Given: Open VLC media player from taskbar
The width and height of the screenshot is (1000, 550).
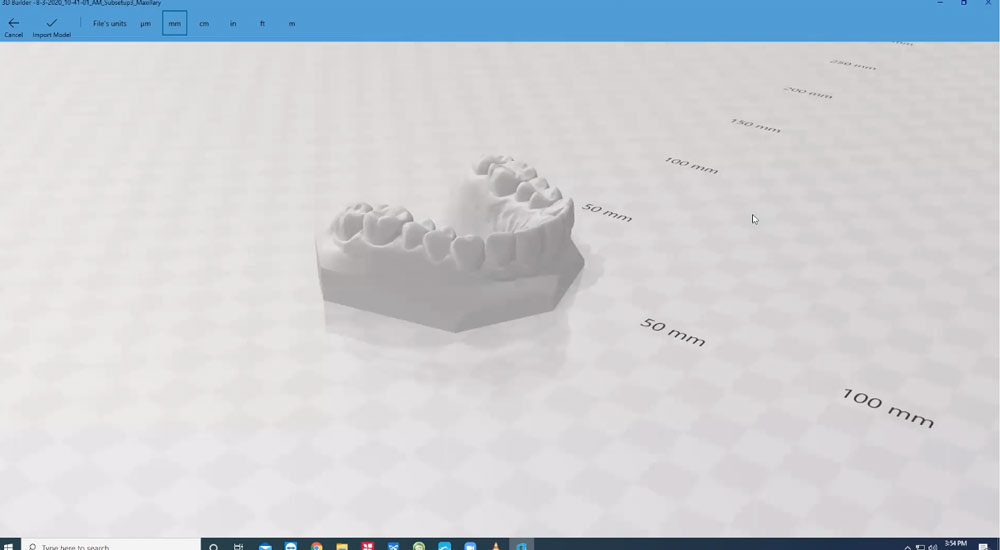Looking at the screenshot, I should [496, 546].
